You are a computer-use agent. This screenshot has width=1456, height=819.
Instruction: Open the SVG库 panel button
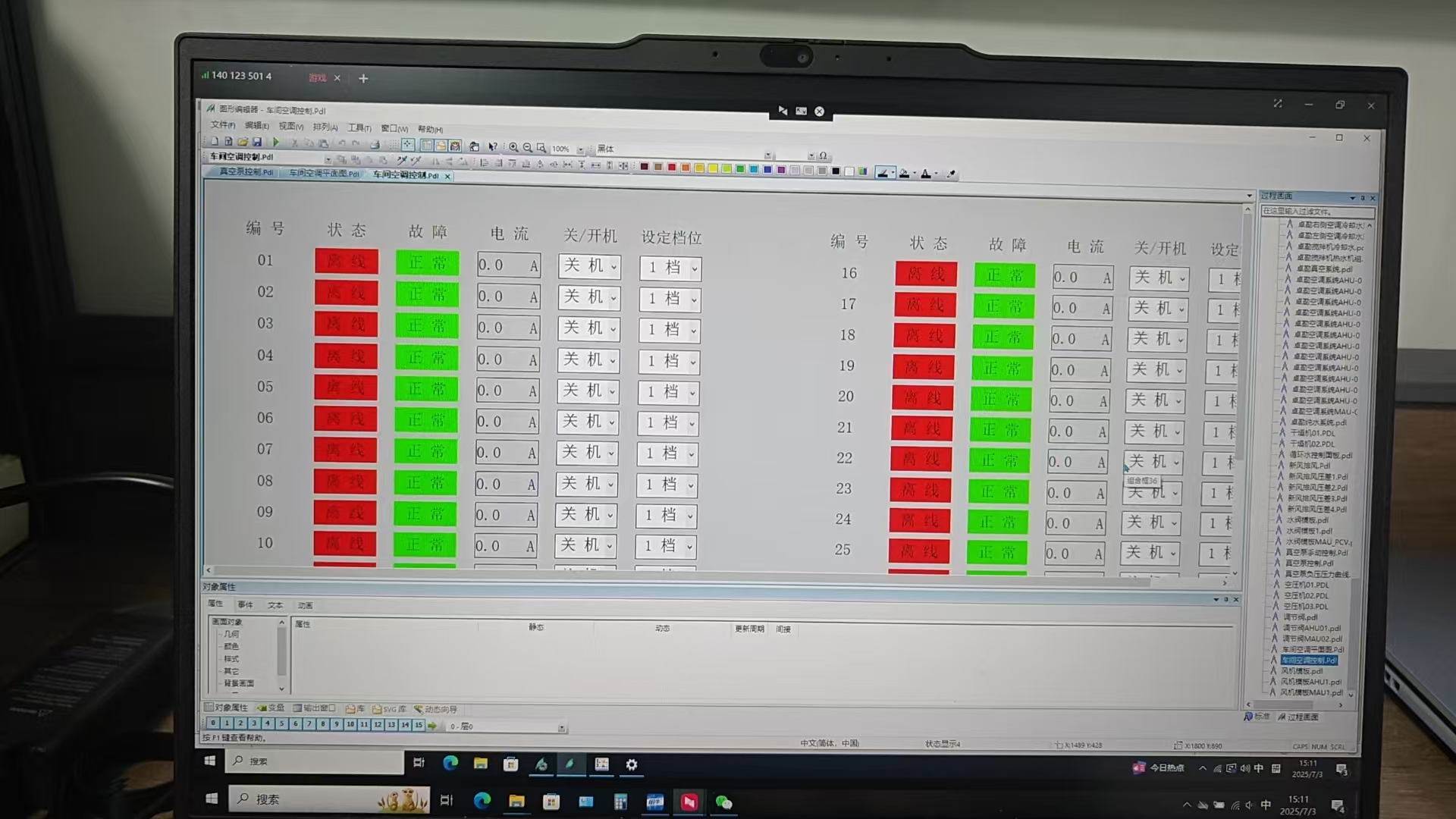pos(388,710)
